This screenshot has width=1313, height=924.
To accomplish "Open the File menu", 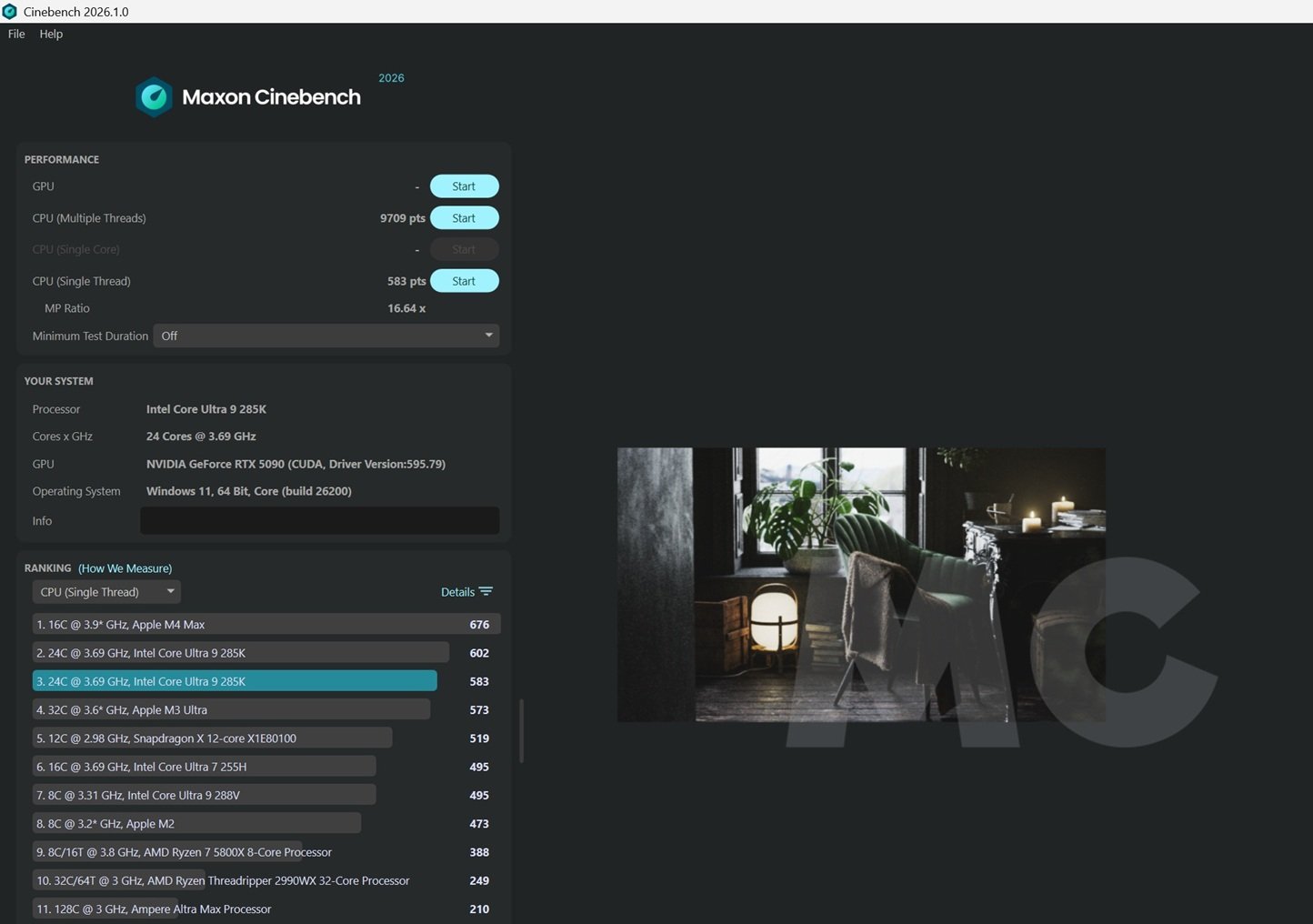I will point(16,34).
